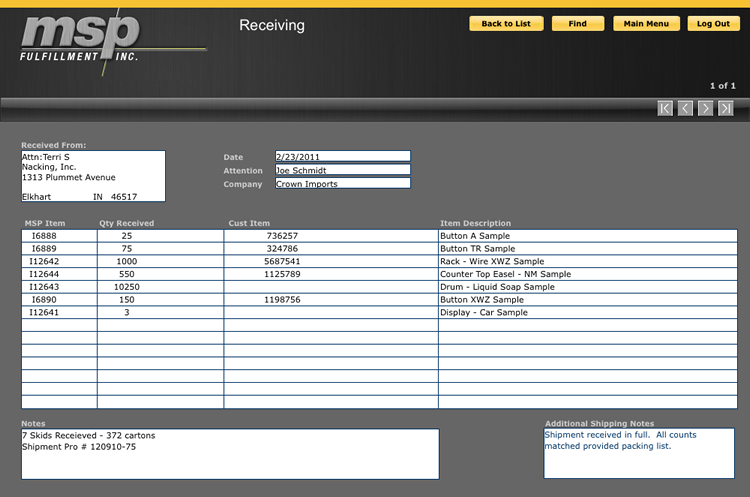Click the Back to List button

(x=506, y=23)
